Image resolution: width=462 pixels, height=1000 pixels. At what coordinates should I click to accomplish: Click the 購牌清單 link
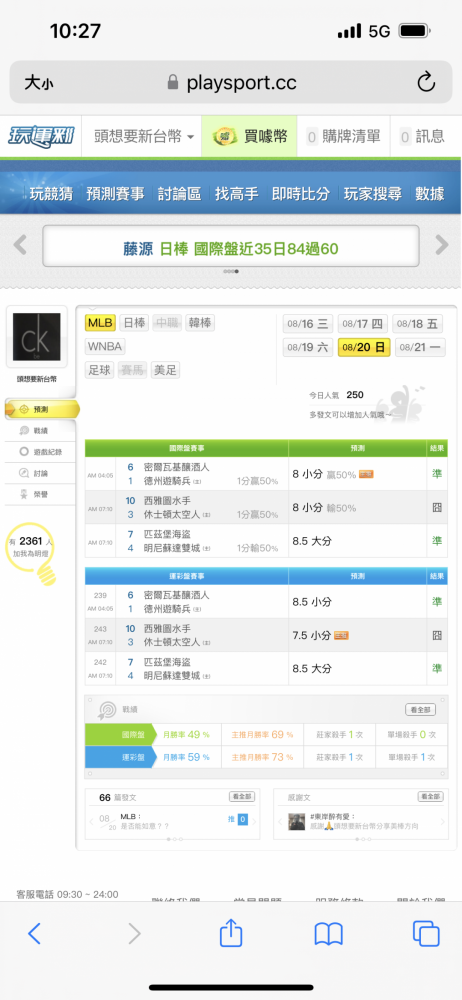tap(343, 136)
